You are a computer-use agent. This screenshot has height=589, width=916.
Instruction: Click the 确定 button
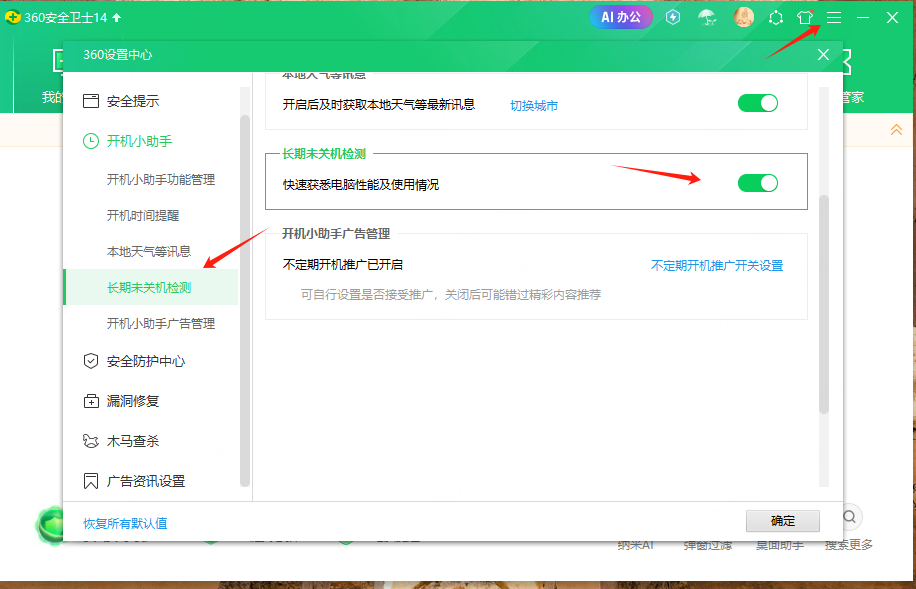[x=782, y=521]
